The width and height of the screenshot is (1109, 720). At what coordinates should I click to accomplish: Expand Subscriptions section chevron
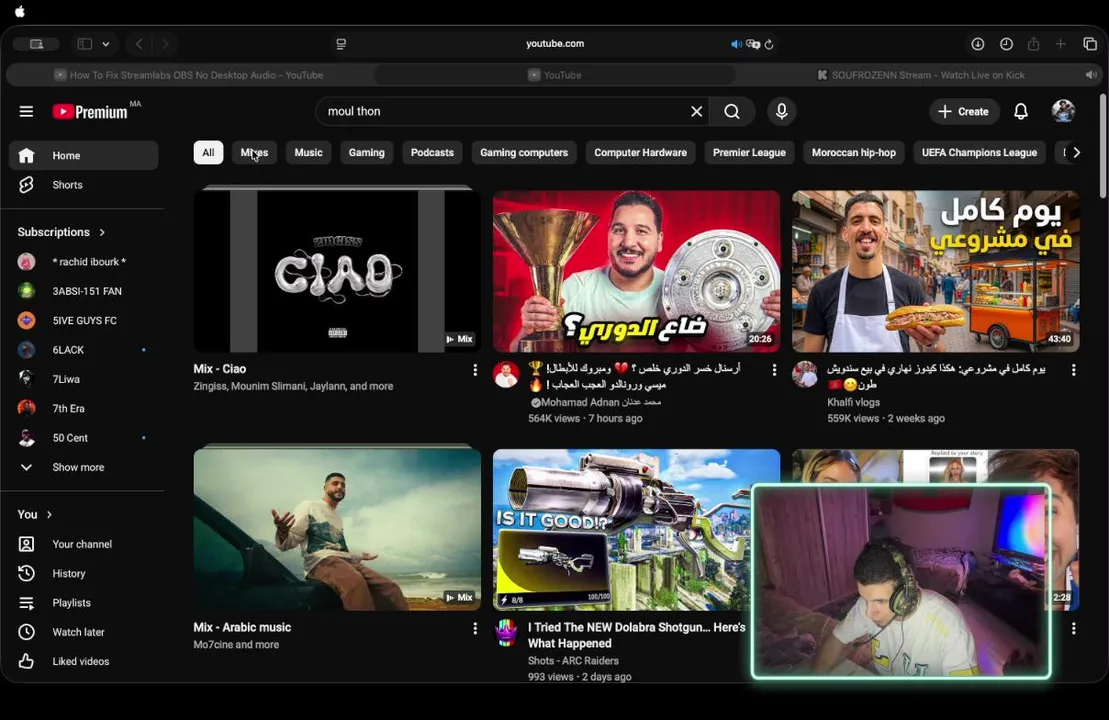103,232
